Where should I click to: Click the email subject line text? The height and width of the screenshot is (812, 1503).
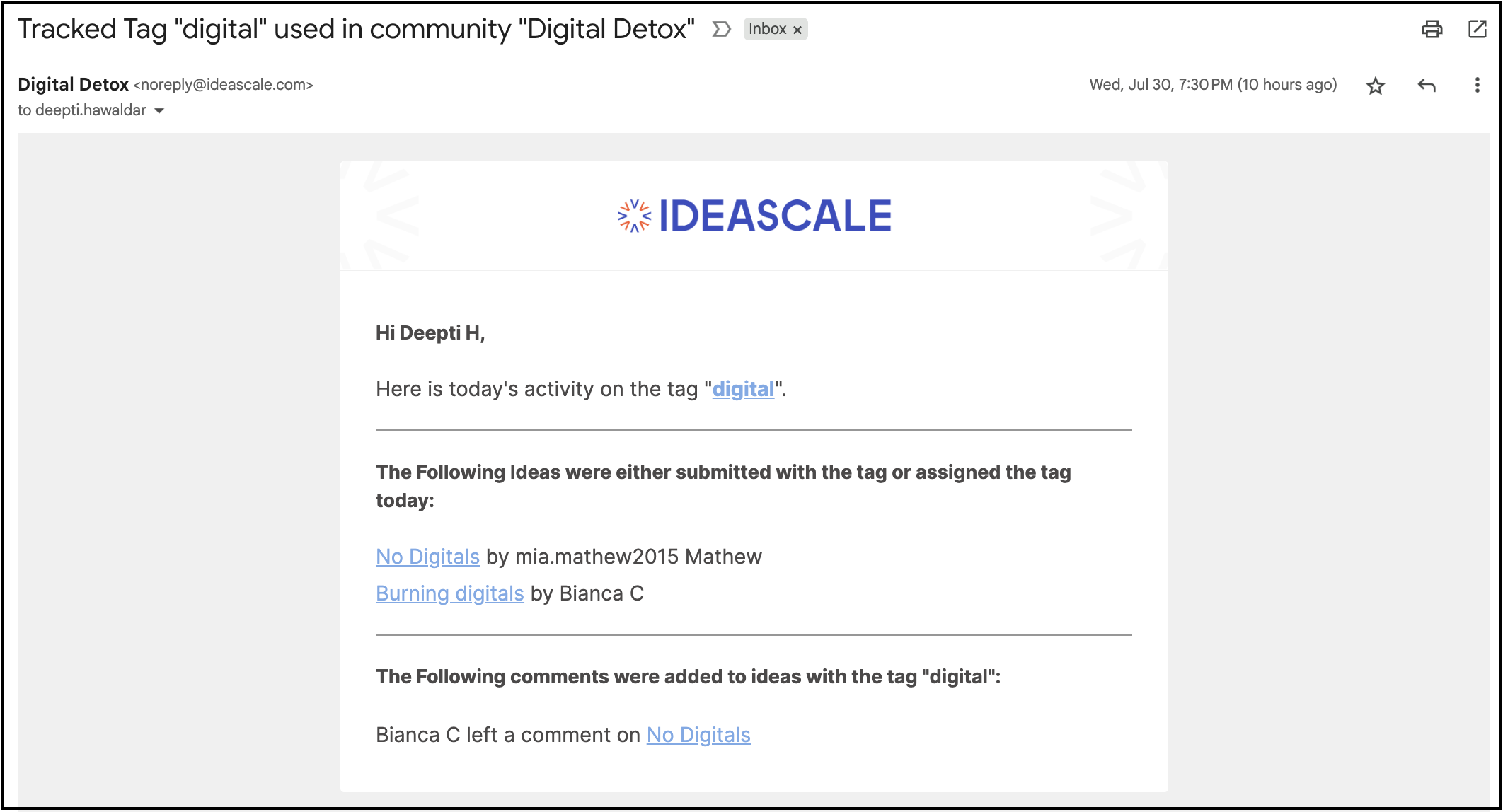click(356, 29)
